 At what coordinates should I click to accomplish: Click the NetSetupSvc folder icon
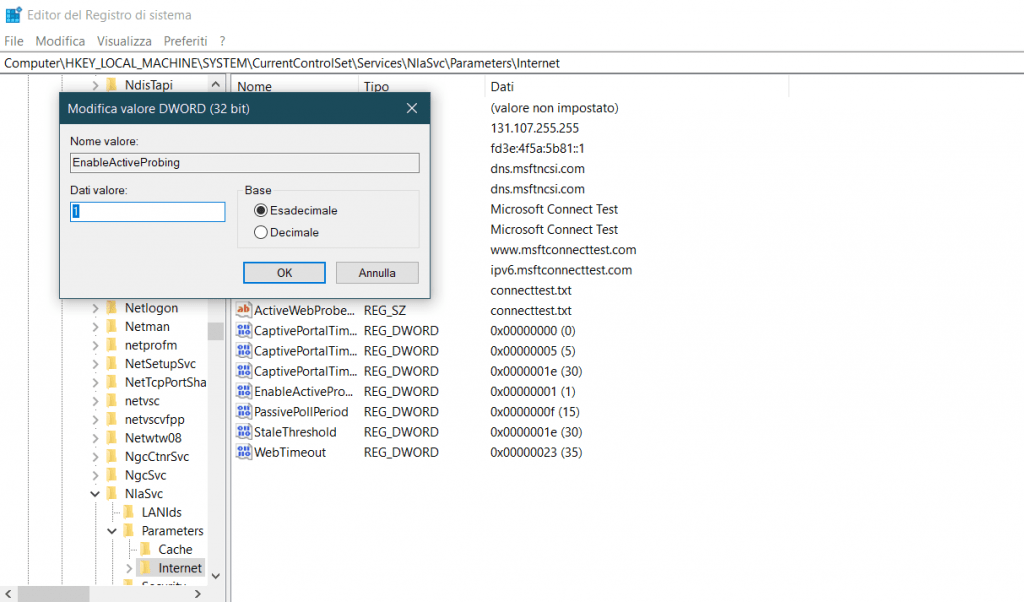[112, 364]
